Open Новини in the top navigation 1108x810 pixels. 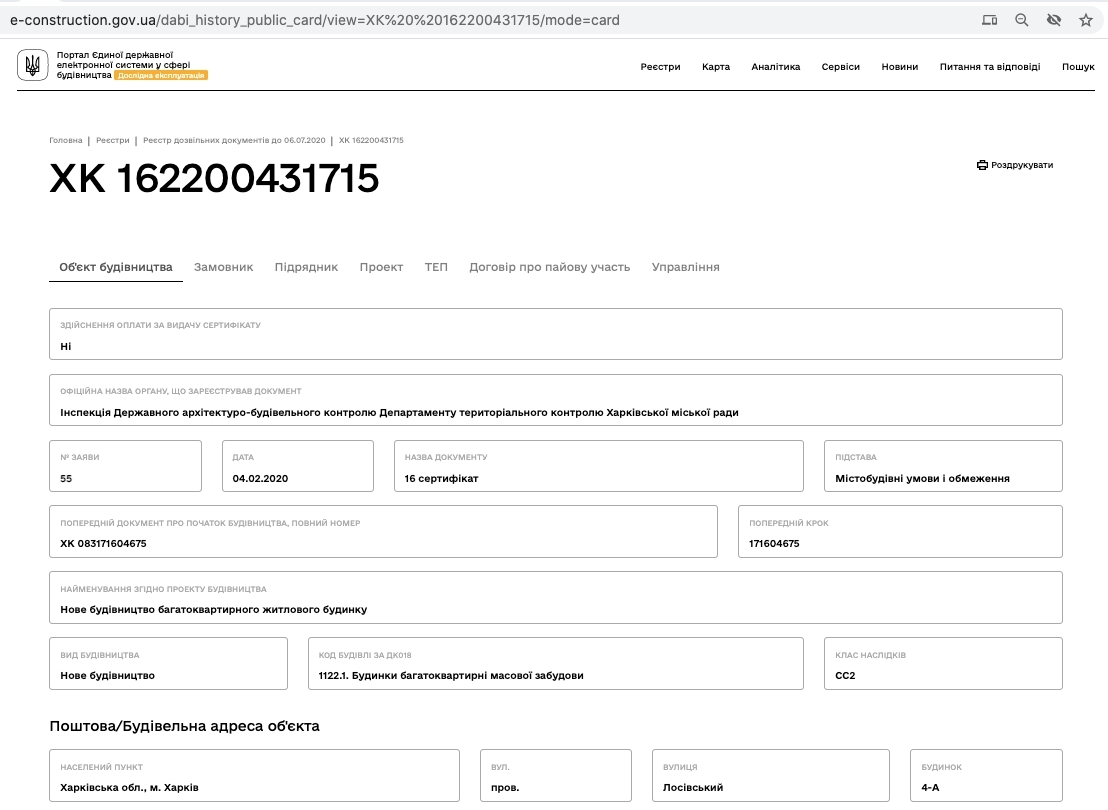point(900,66)
